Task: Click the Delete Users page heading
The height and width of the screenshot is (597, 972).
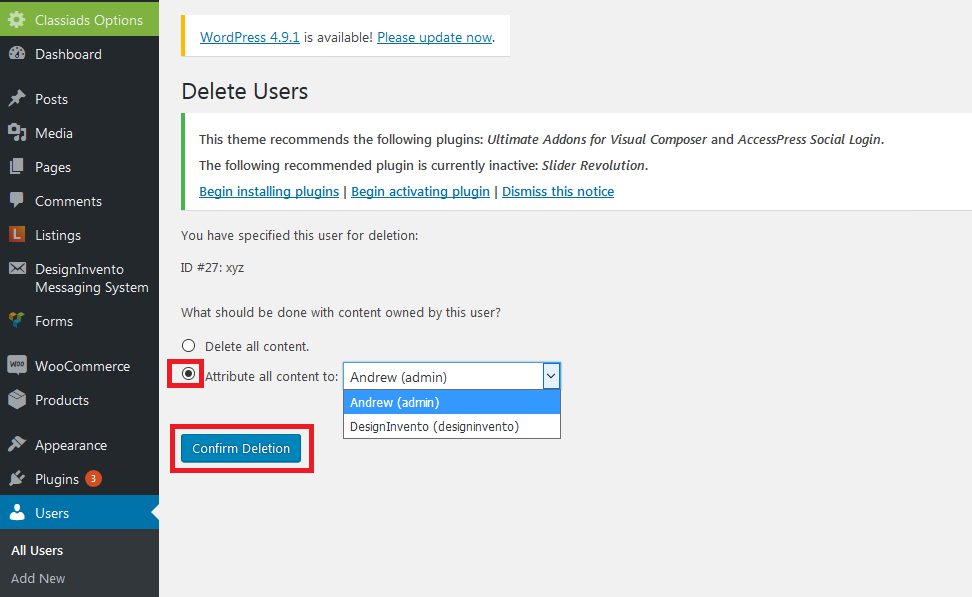Action: [245, 92]
